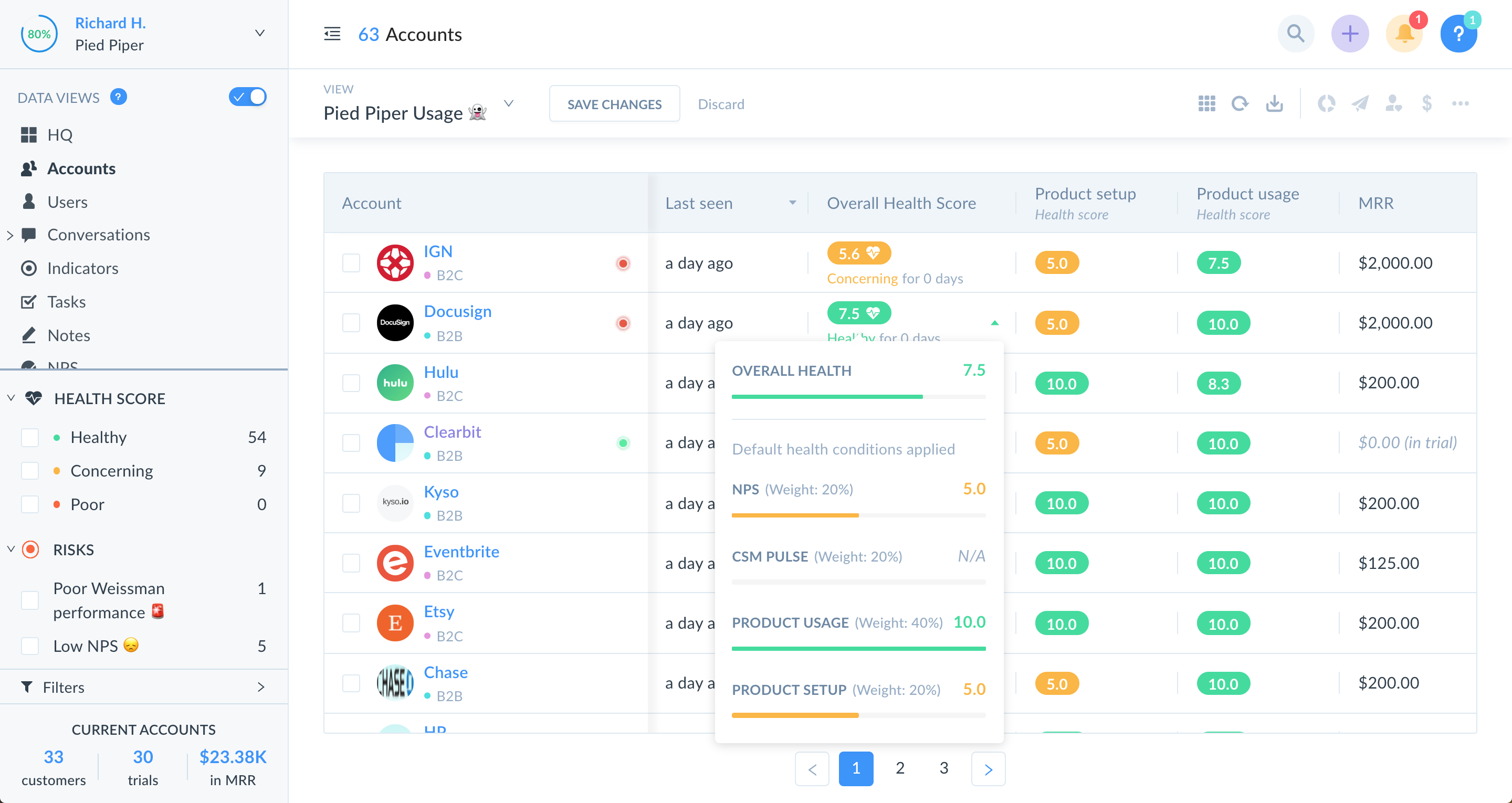
Task: Click the paper plane send icon
Action: 1359,104
